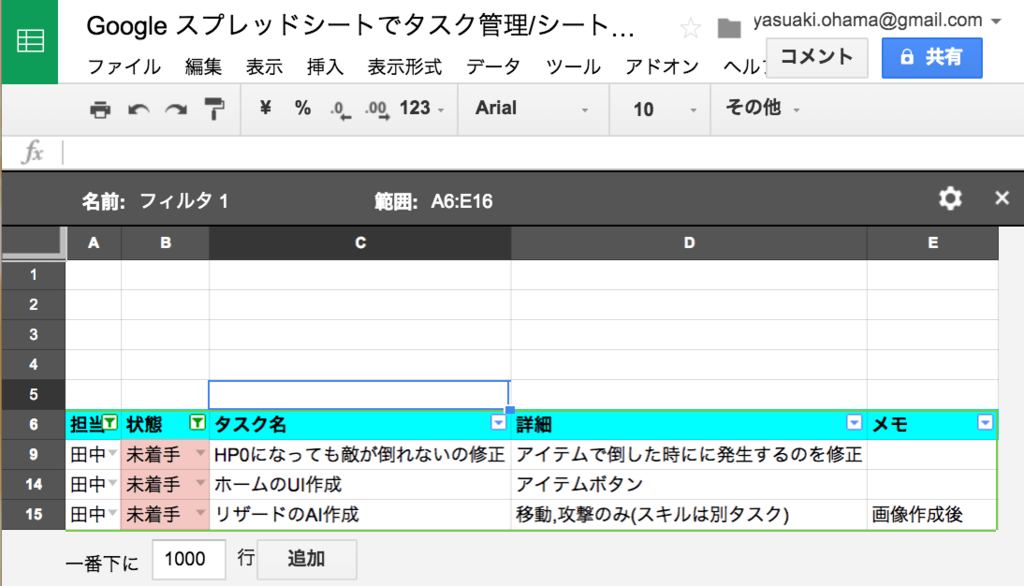Viewport: 1024px width, 586px height.
Task: Select cell アイテムで倒した時にに発生するのを修正
Action: (689, 454)
